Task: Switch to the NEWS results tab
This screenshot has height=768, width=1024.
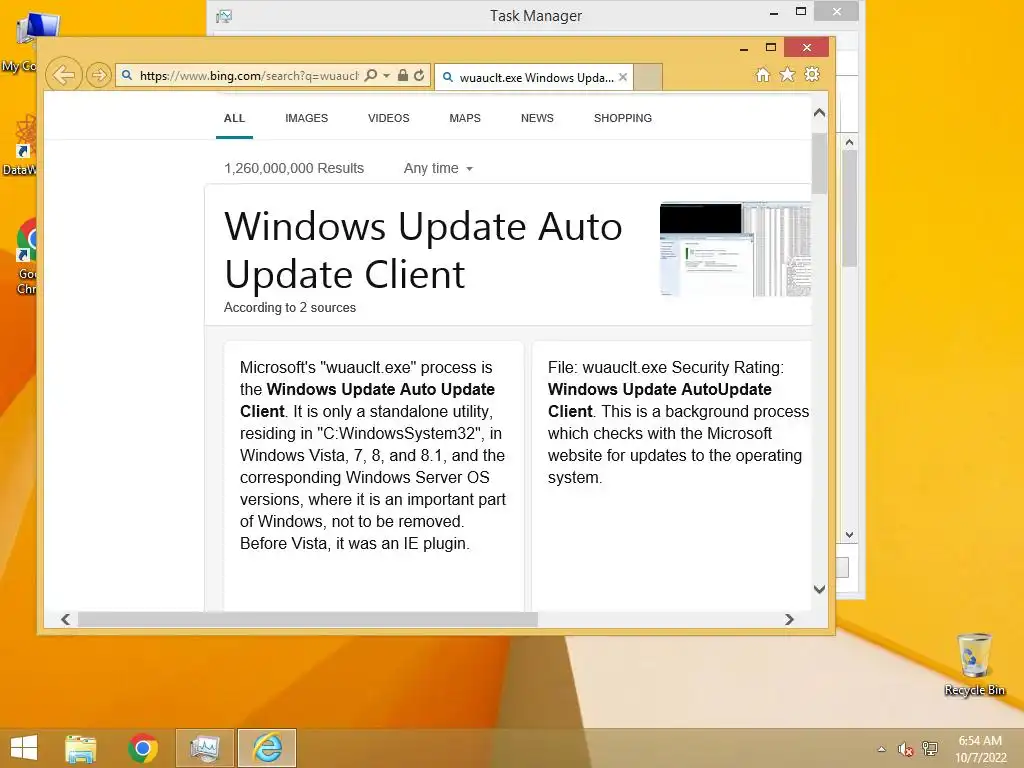Action: tap(537, 118)
